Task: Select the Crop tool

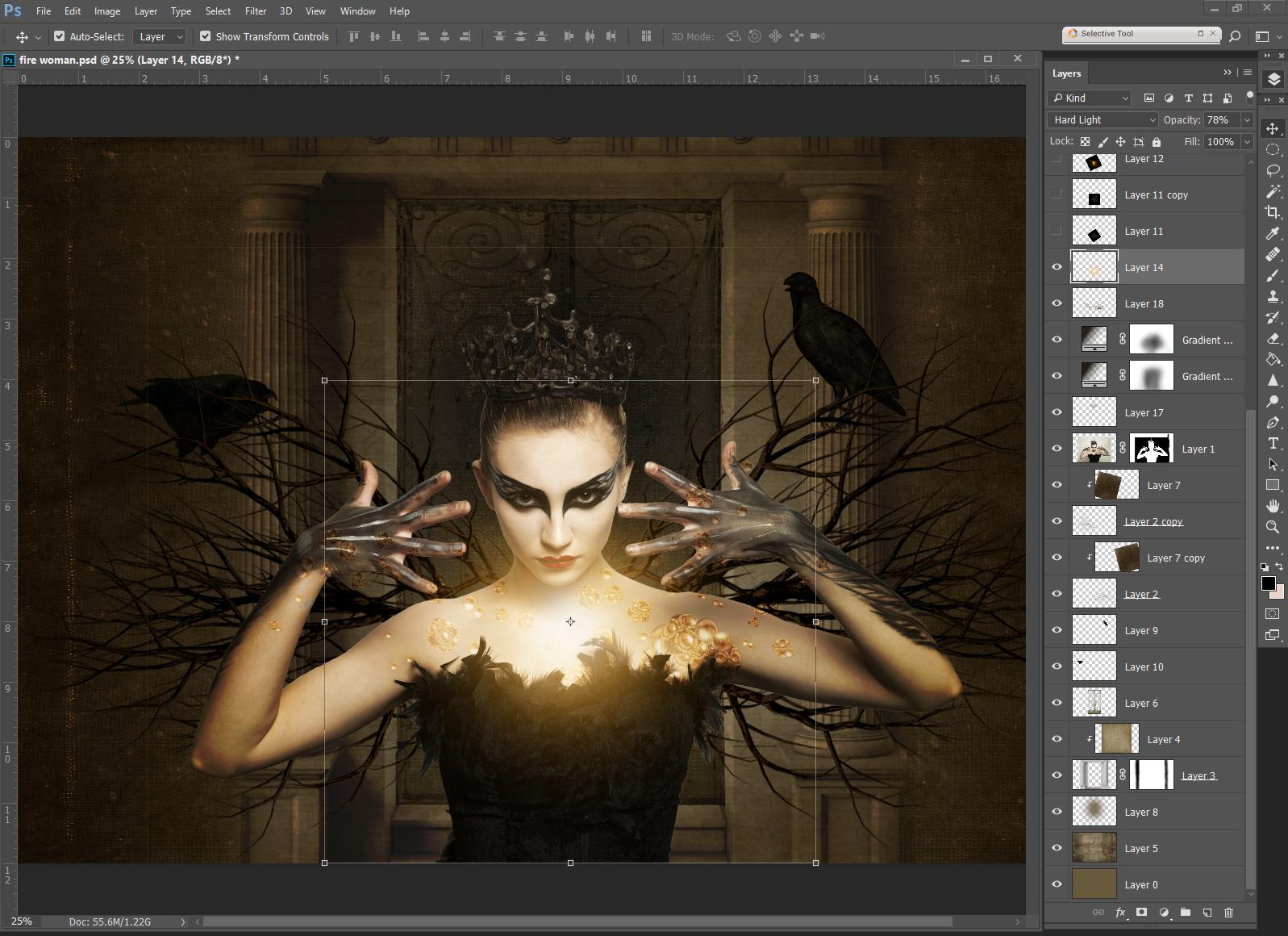Action: pyautogui.click(x=1273, y=212)
